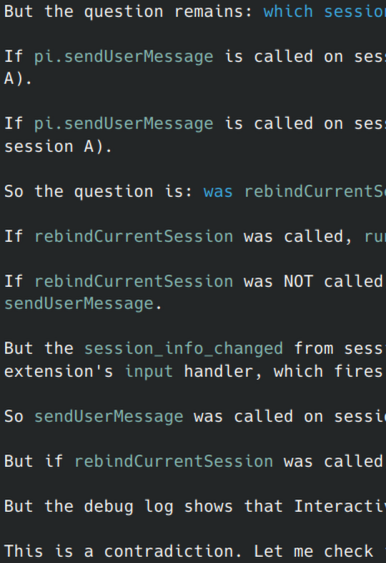The width and height of the screenshot is (386, 563).
Task: Click "rebindCurrentSession" in the "But if" line
Action: point(173,461)
